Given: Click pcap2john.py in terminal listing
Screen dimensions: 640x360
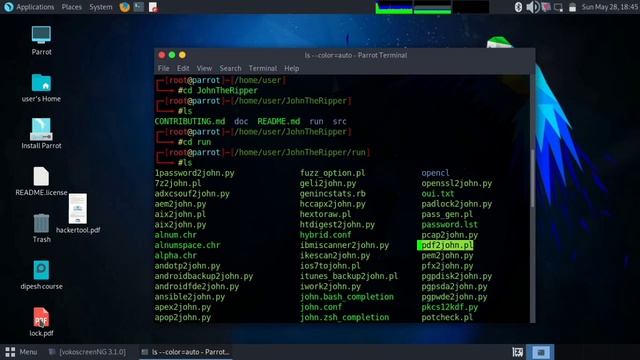Looking at the screenshot, I should 449,235.
